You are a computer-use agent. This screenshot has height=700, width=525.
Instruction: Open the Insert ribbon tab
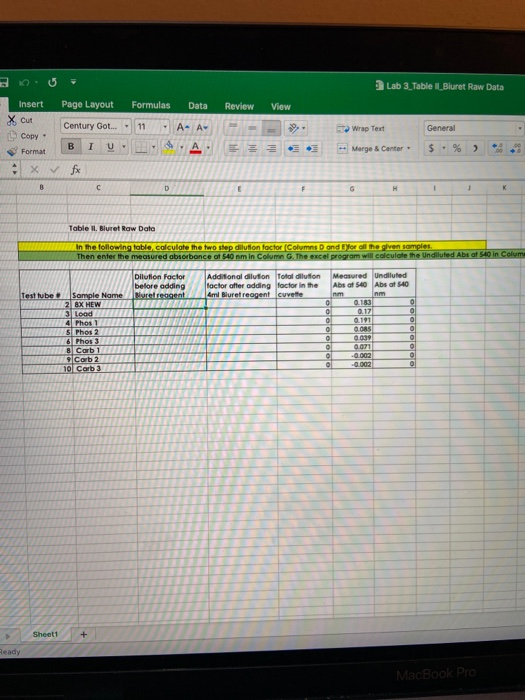[31, 104]
